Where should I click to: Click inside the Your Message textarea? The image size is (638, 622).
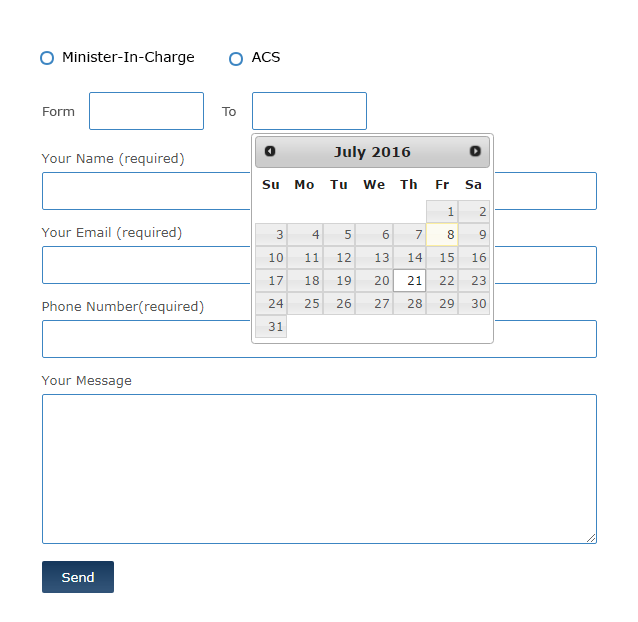[x=319, y=469]
